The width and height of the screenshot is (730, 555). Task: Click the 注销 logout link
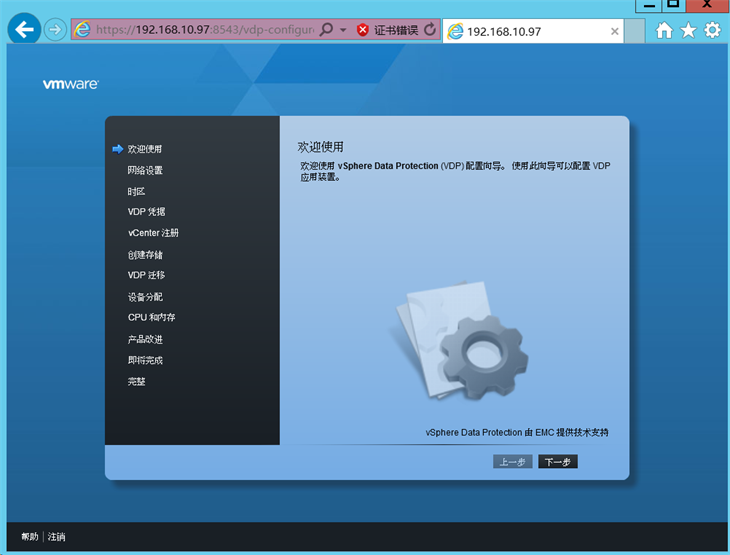pyautogui.click(x=56, y=537)
